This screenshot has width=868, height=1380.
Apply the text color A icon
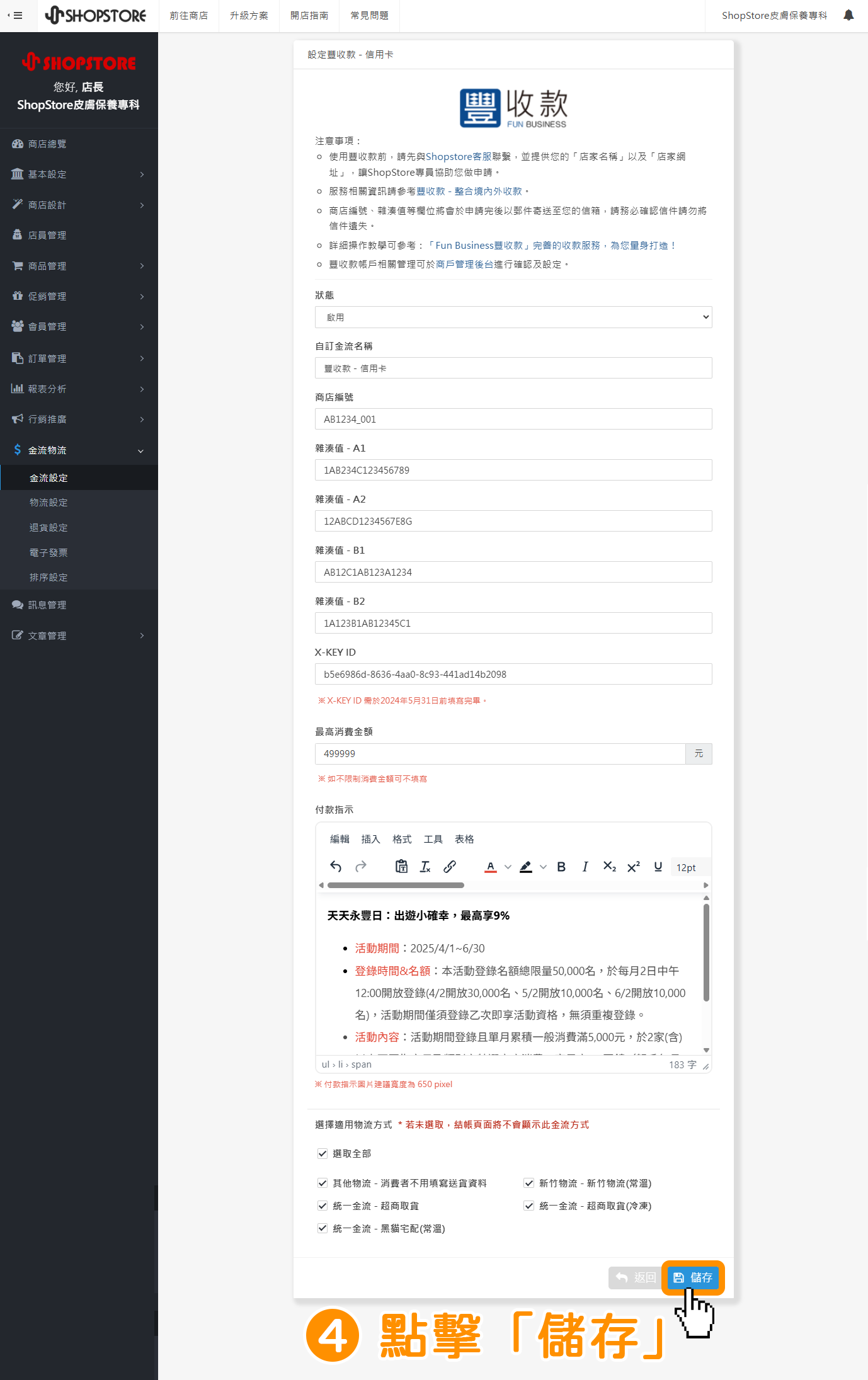pyautogui.click(x=491, y=867)
